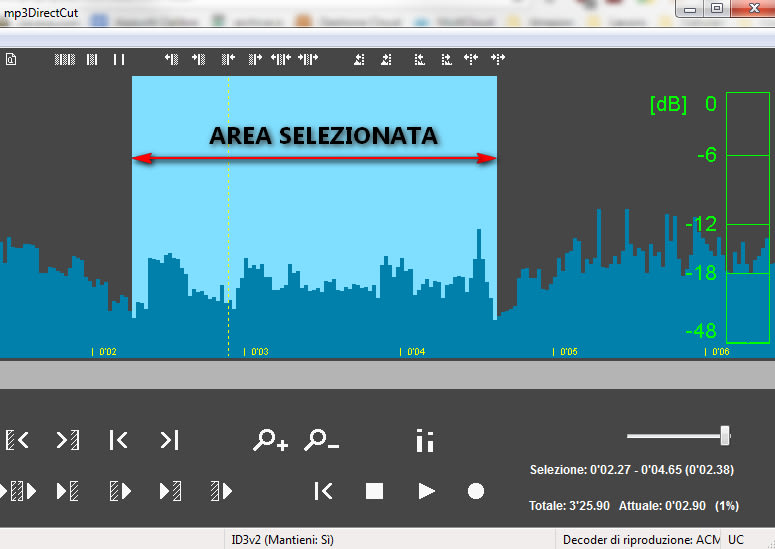Stop playback with the square button
Image resolution: width=775 pixels, height=549 pixels.
pyautogui.click(x=374, y=491)
